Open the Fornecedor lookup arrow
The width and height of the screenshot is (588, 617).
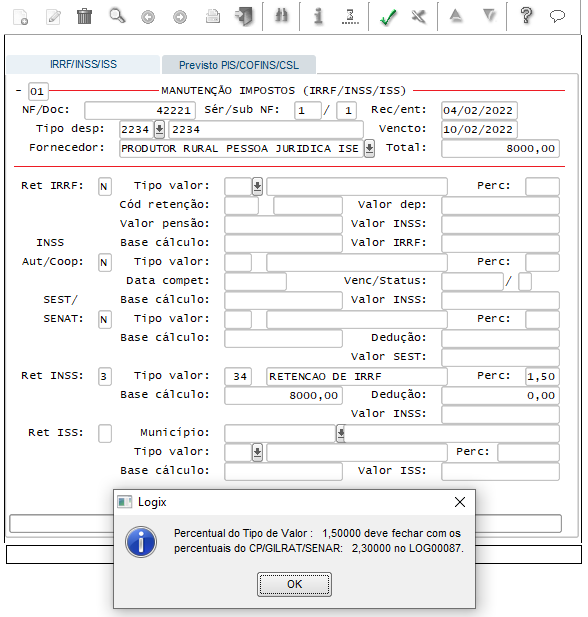[x=369, y=148]
